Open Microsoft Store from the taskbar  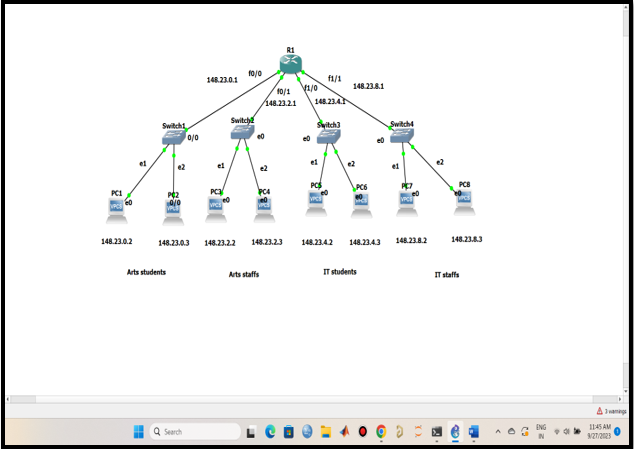(289, 432)
